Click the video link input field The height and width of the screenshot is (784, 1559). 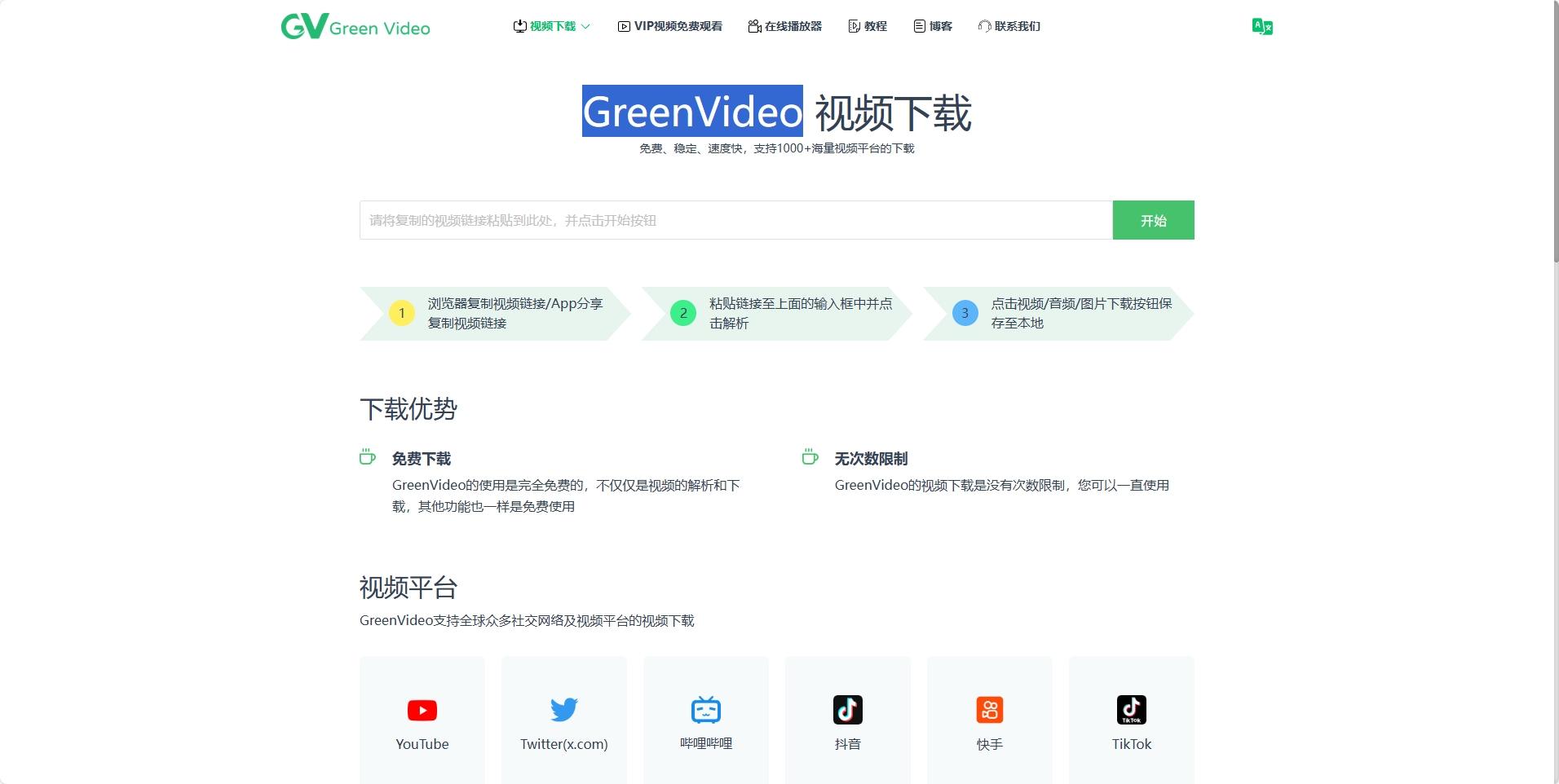734,219
